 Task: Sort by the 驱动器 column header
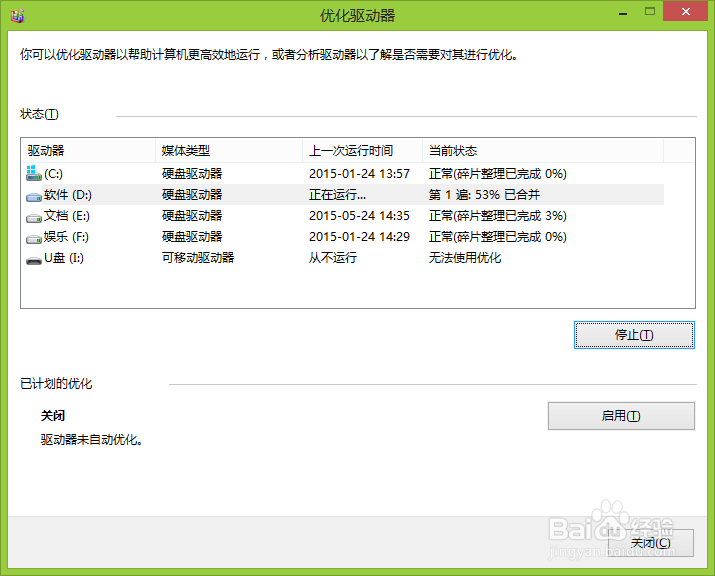[x=88, y=150]
